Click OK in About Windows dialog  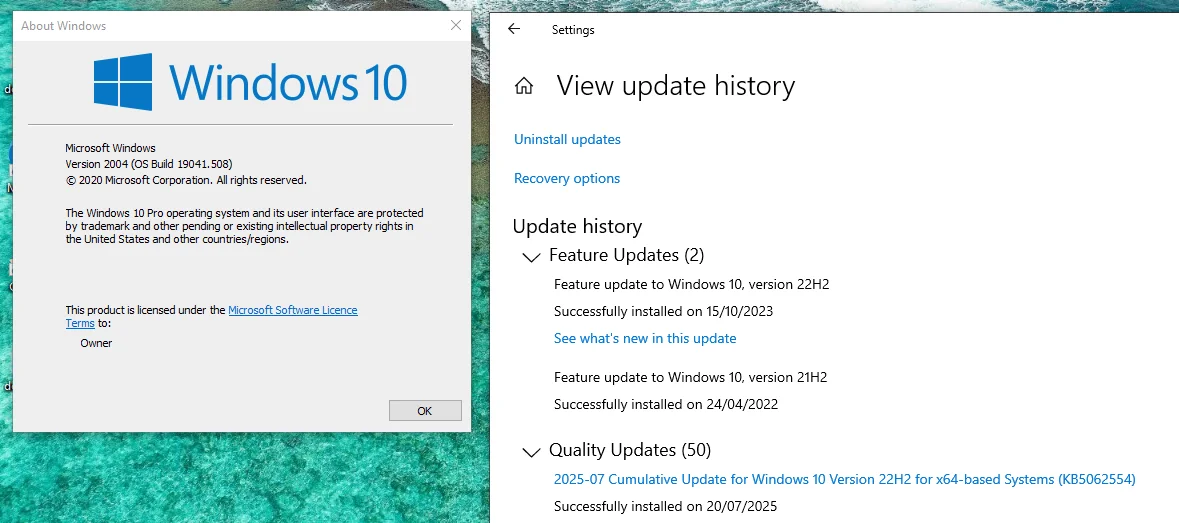[425, 410]
